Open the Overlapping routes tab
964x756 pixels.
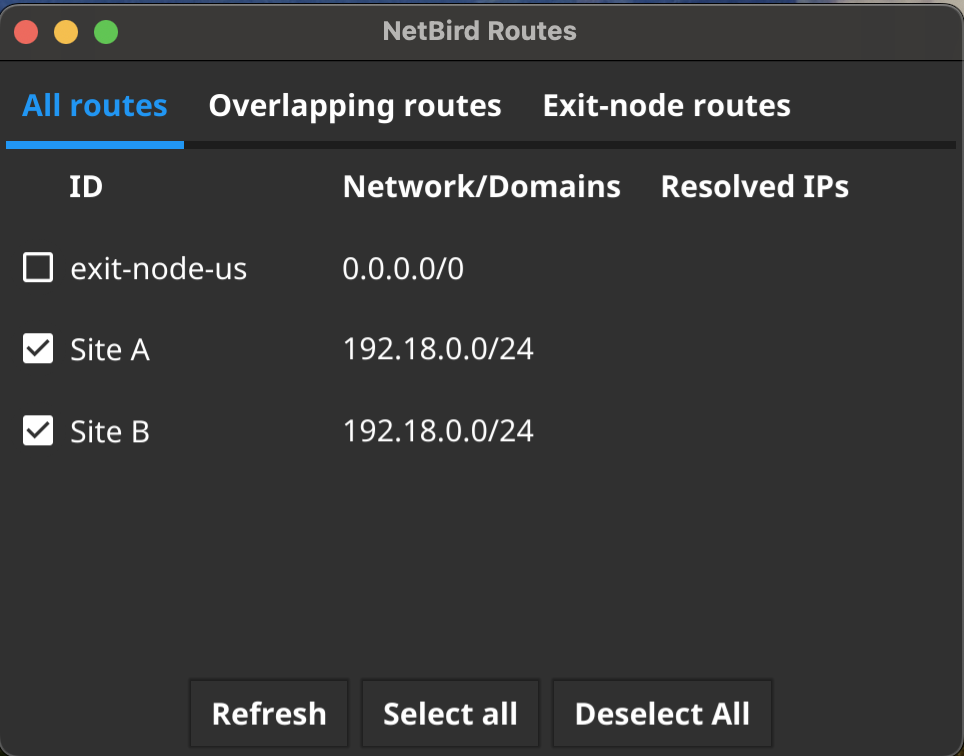point(355,106)
